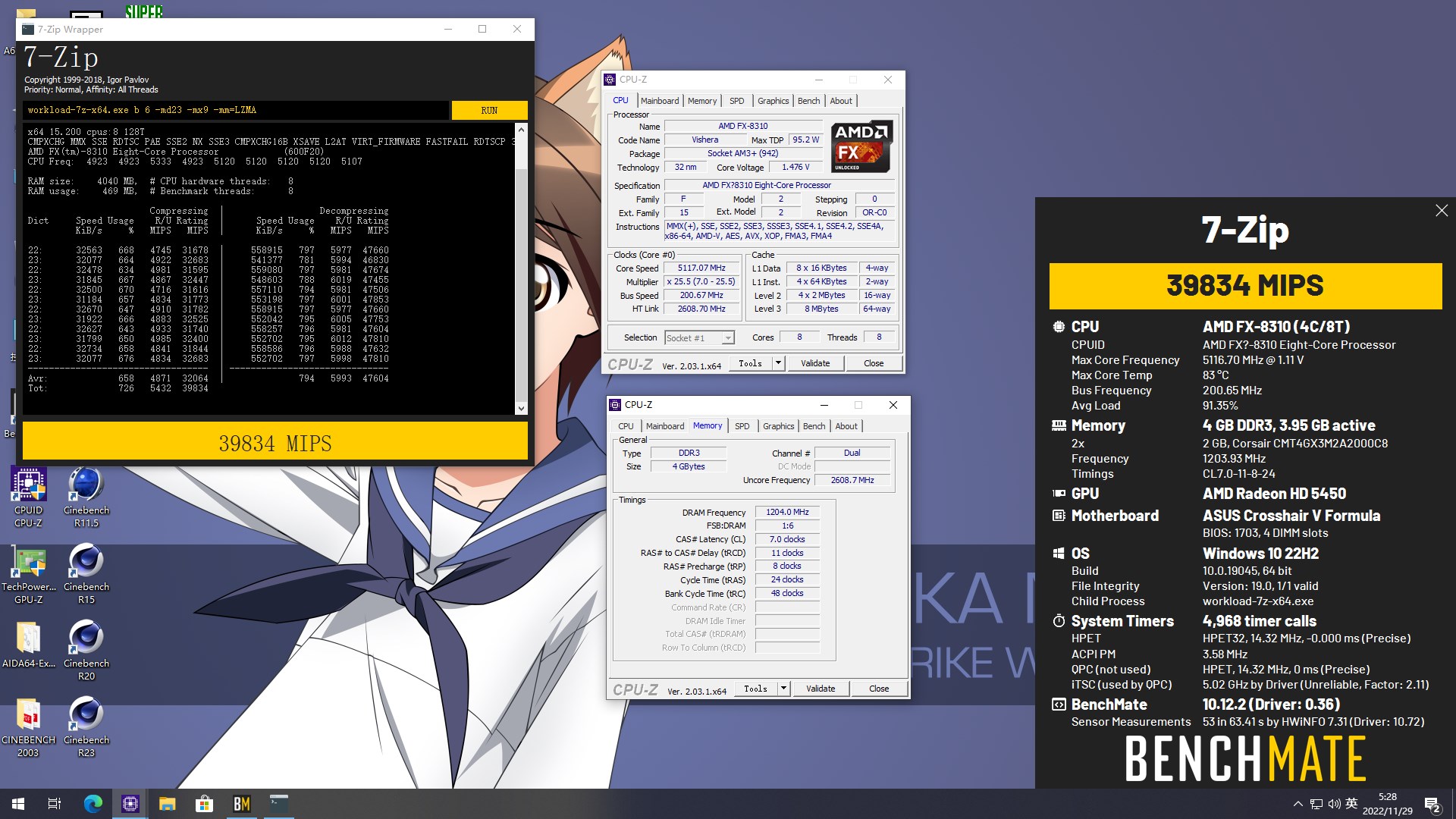
Task: Show hidden system tray icons
Action: 1298,804
